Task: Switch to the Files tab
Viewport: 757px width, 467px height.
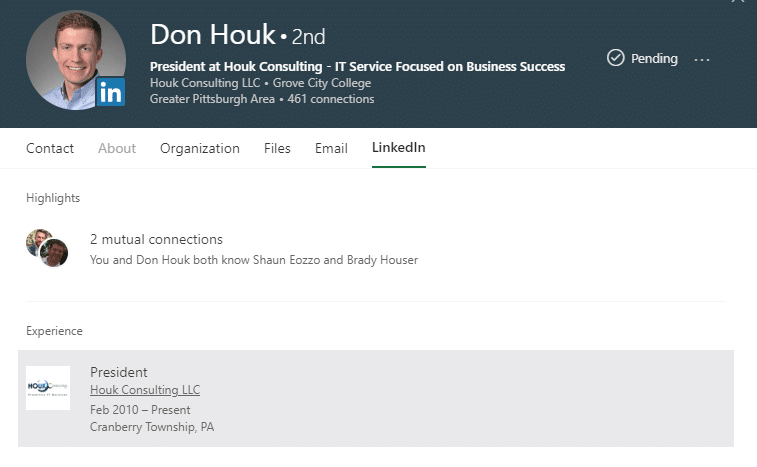Action: pos(277,148)
